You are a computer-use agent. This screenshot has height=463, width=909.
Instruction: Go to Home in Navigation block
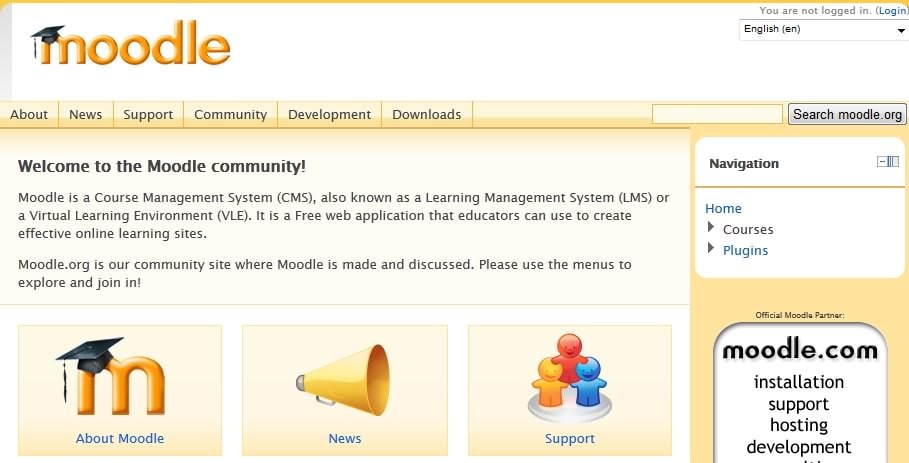tap(723, 209)
